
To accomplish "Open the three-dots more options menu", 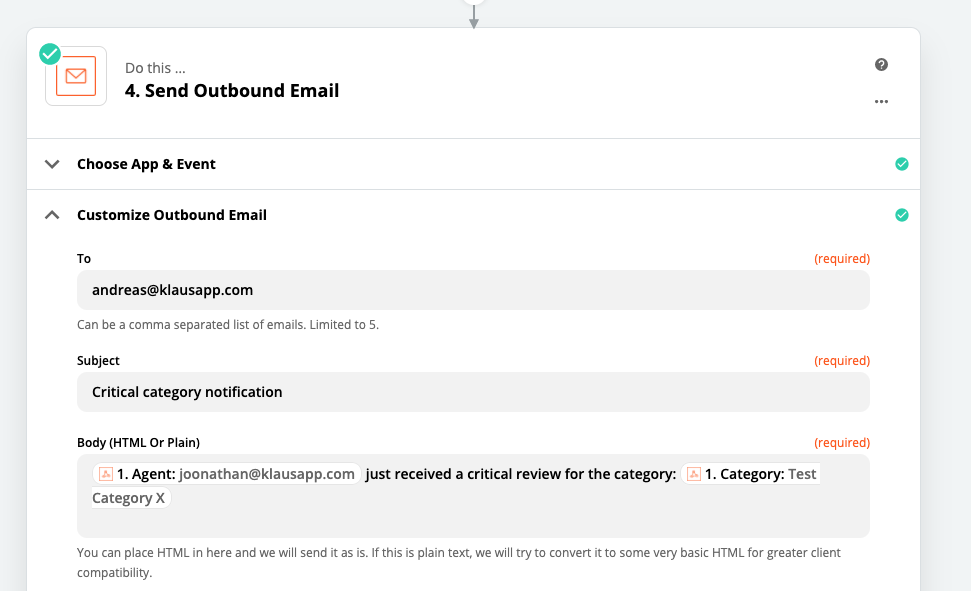I will click(x=881, y=101).
